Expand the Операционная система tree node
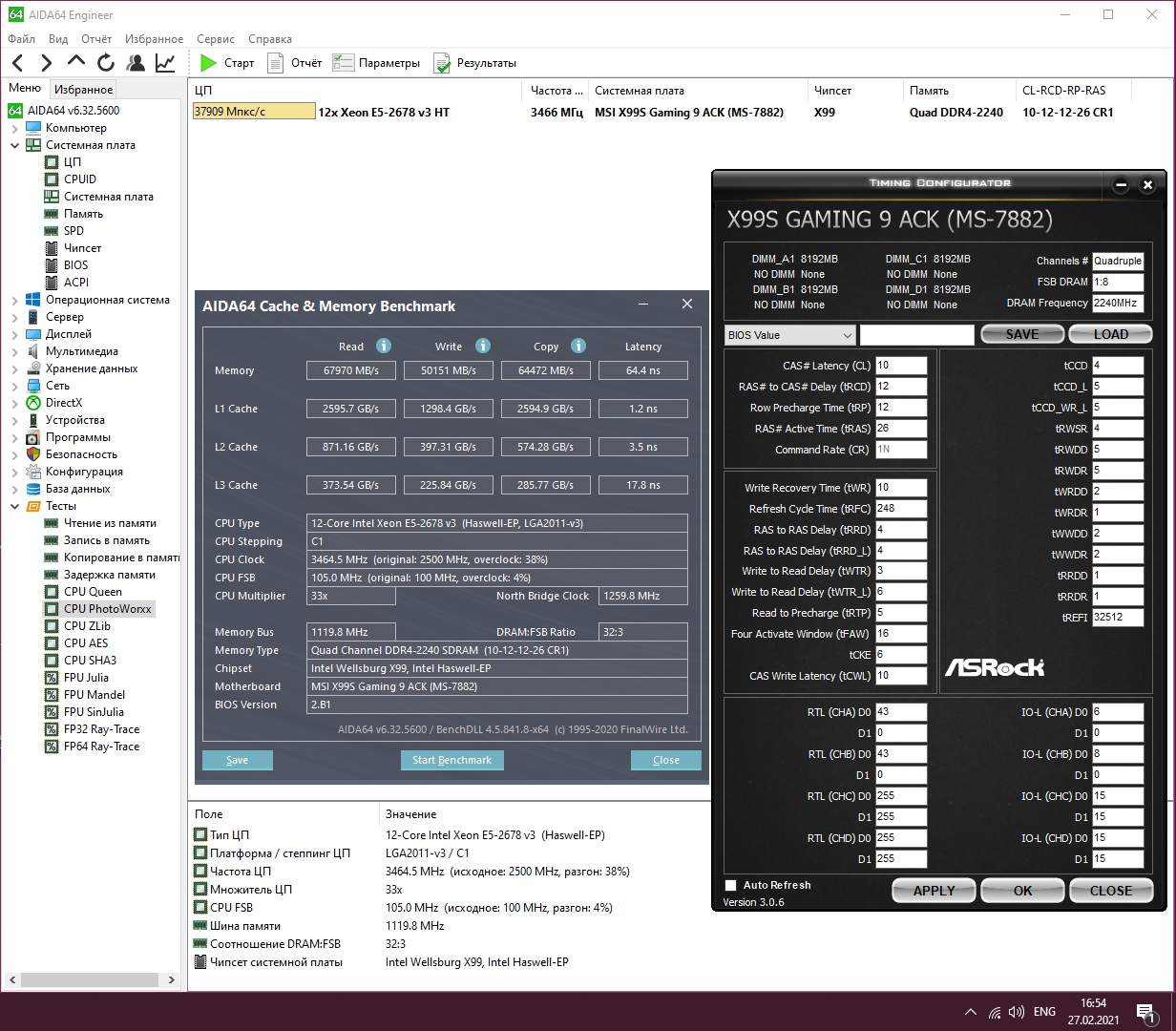 tap(14, 300)
